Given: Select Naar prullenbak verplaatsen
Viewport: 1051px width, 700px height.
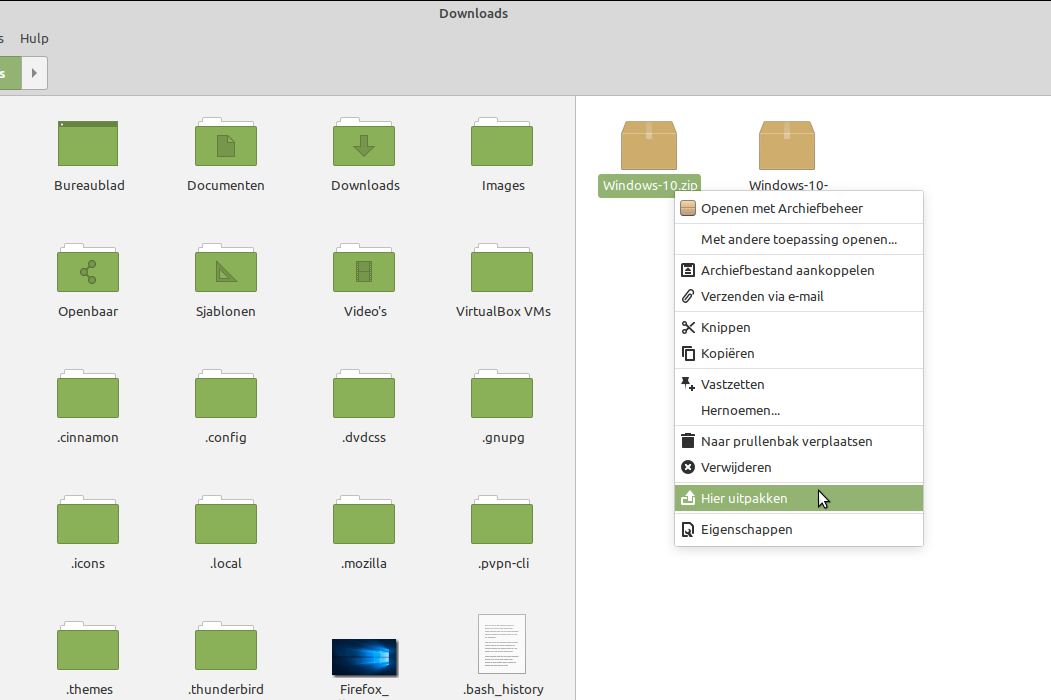Looking at the screenshot, I should (x=786, y=441).
